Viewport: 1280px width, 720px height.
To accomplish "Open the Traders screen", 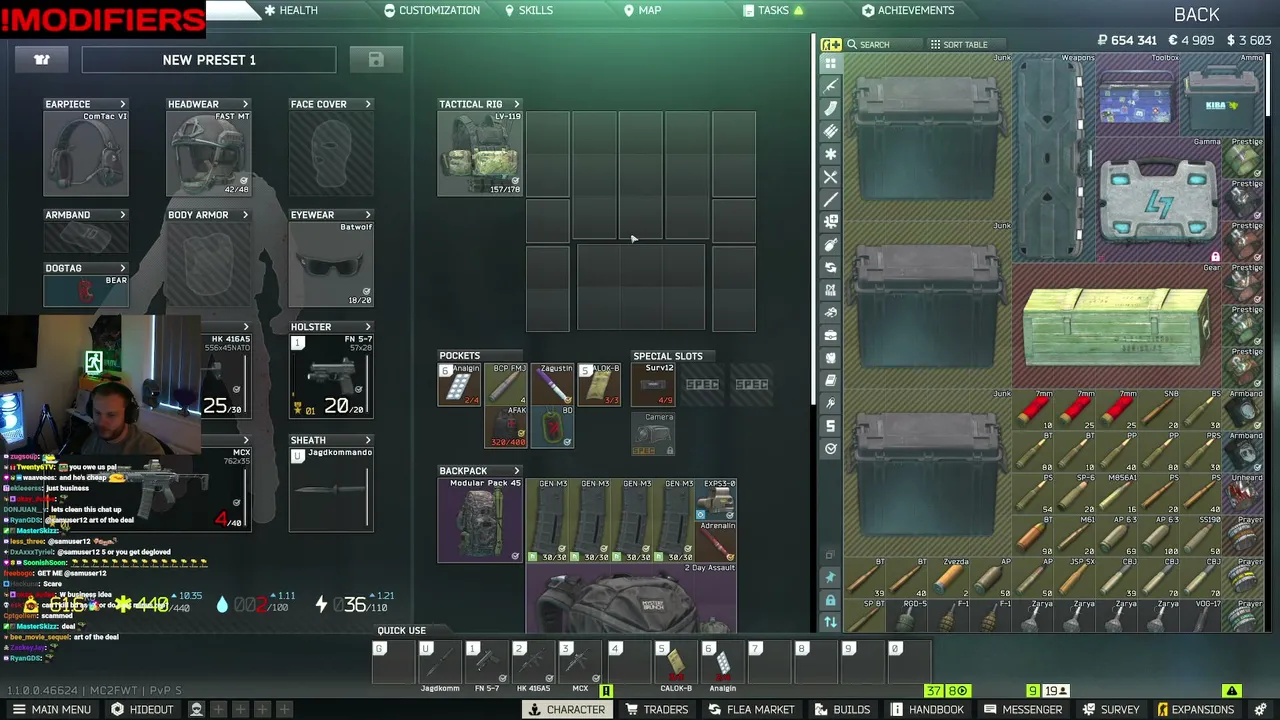I will pos(657,709).
